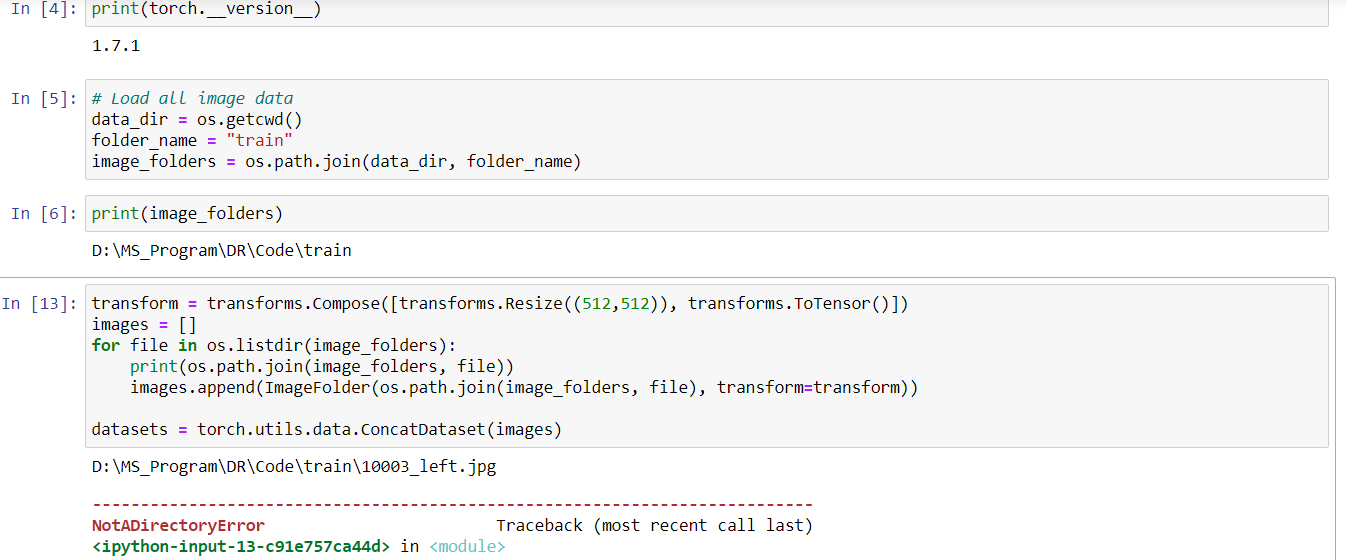
Task: Click the red NotADirectoryError label
Action: click(x=178, y=525)
